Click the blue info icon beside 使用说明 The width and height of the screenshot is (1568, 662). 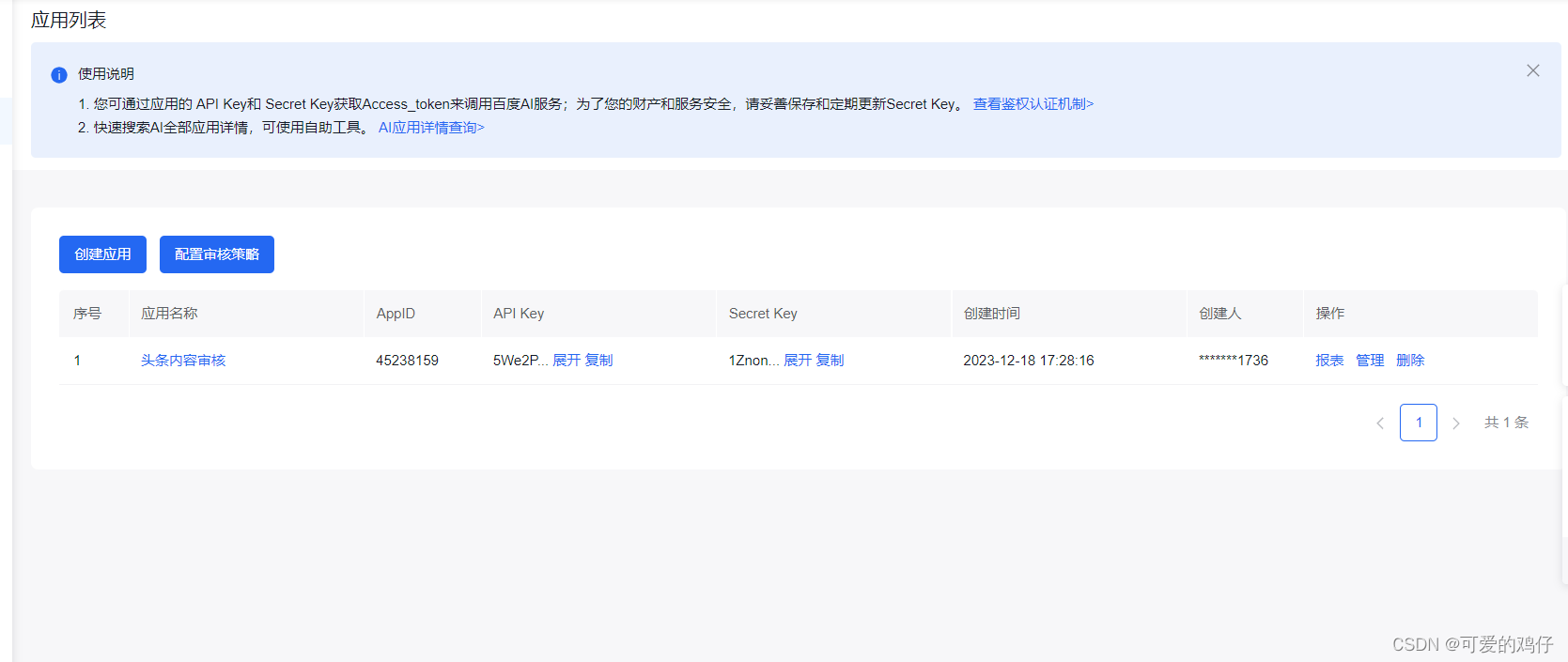point(59,75)
